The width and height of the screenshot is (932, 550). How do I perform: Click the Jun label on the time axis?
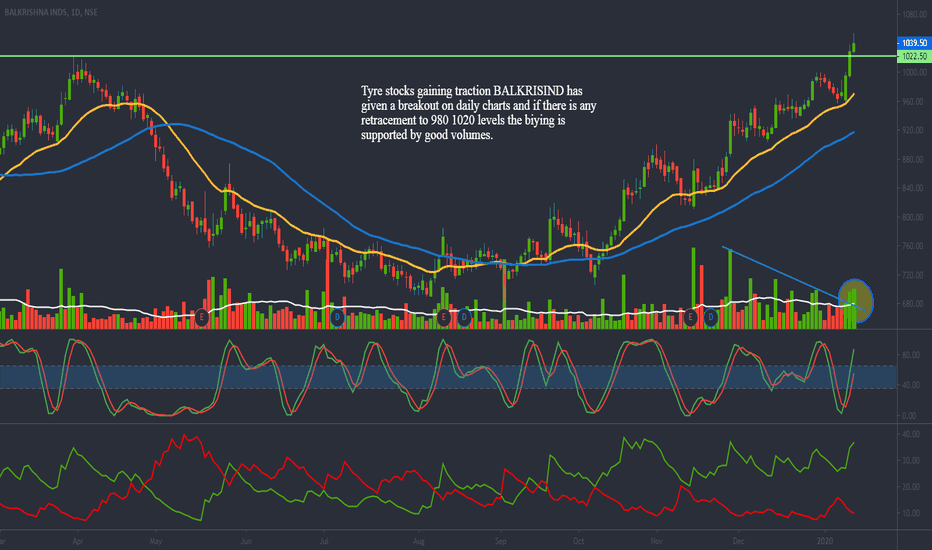[245, 541]
